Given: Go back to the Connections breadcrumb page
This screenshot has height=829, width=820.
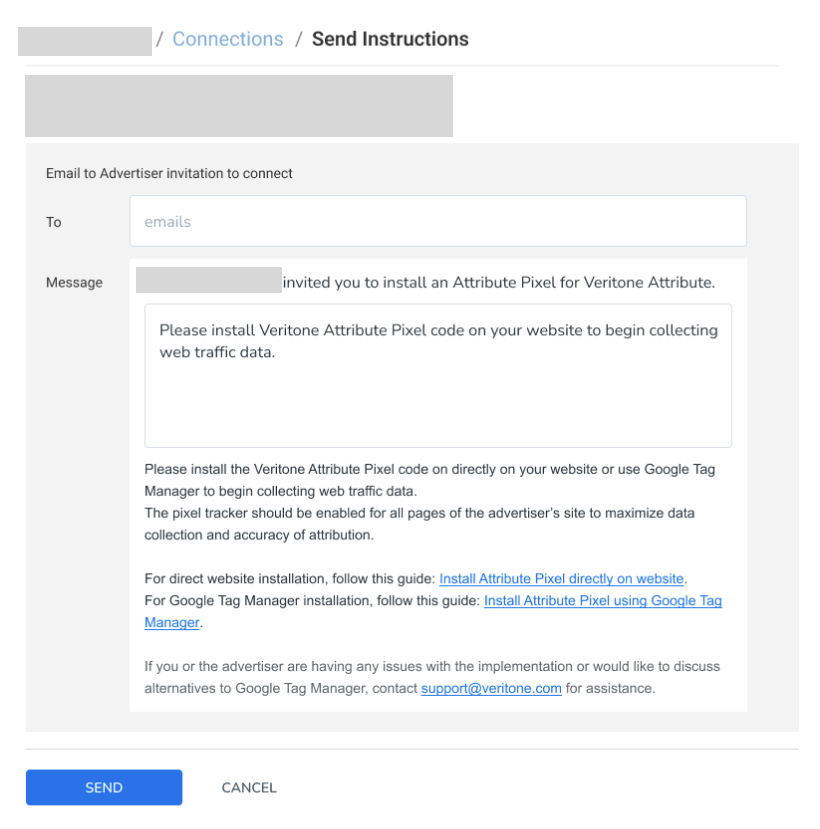Looking at the screenshot, I should click(227, 39).
